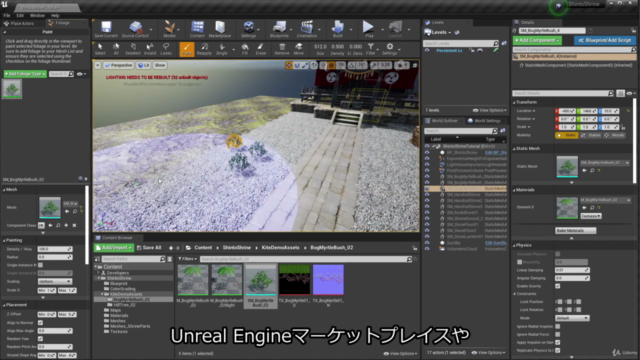640x360 pixels.
Task: Toggle the Ignore Radial Impulse checkbox
Action: (558, 326)
